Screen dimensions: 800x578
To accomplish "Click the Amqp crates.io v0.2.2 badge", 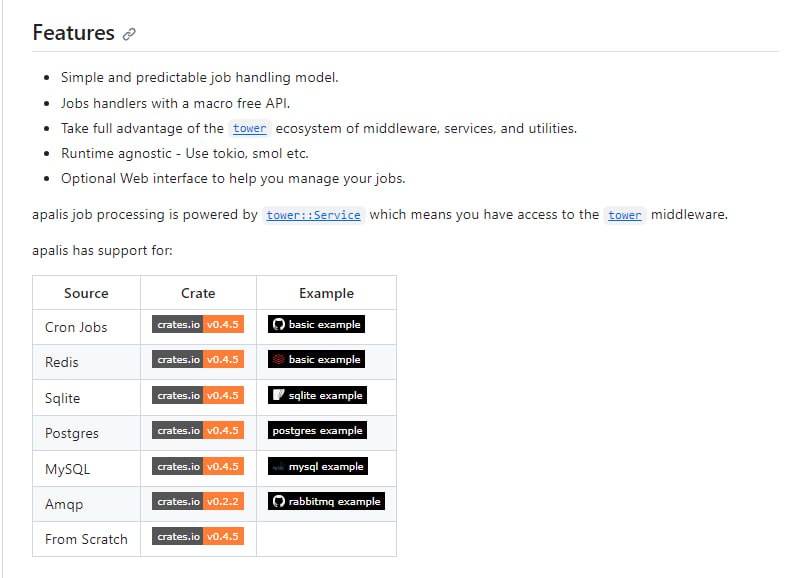I will click(198, 501).
